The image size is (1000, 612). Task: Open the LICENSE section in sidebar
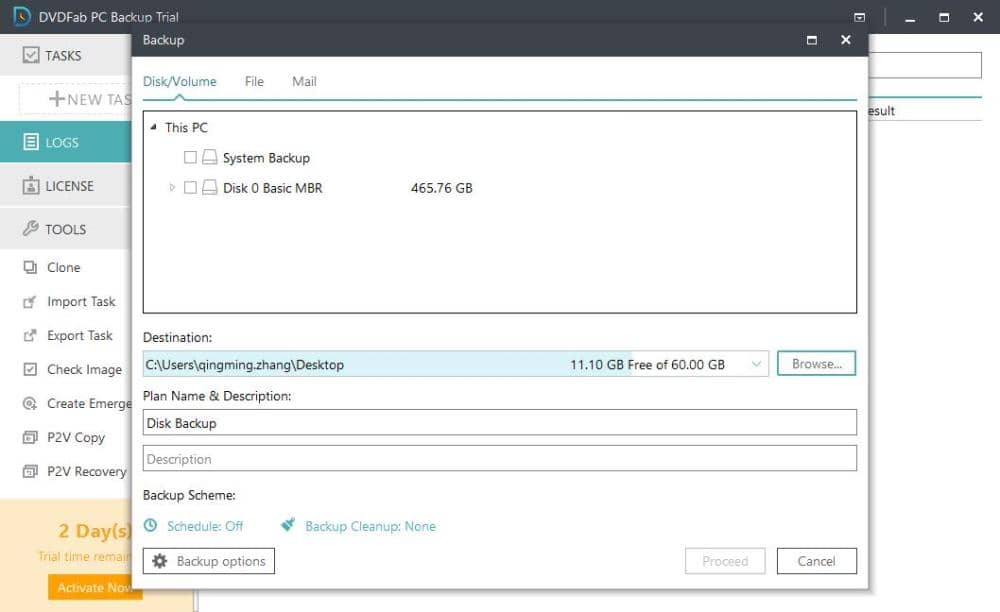[66, 186]
